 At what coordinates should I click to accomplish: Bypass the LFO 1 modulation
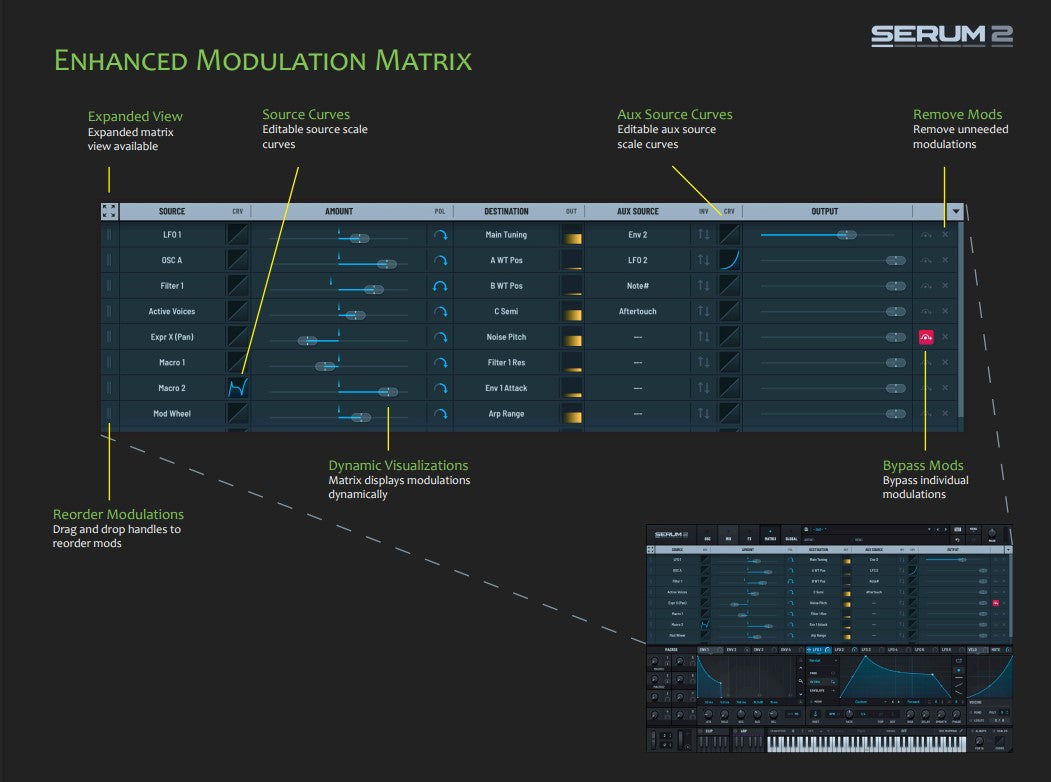coord(926,235)
